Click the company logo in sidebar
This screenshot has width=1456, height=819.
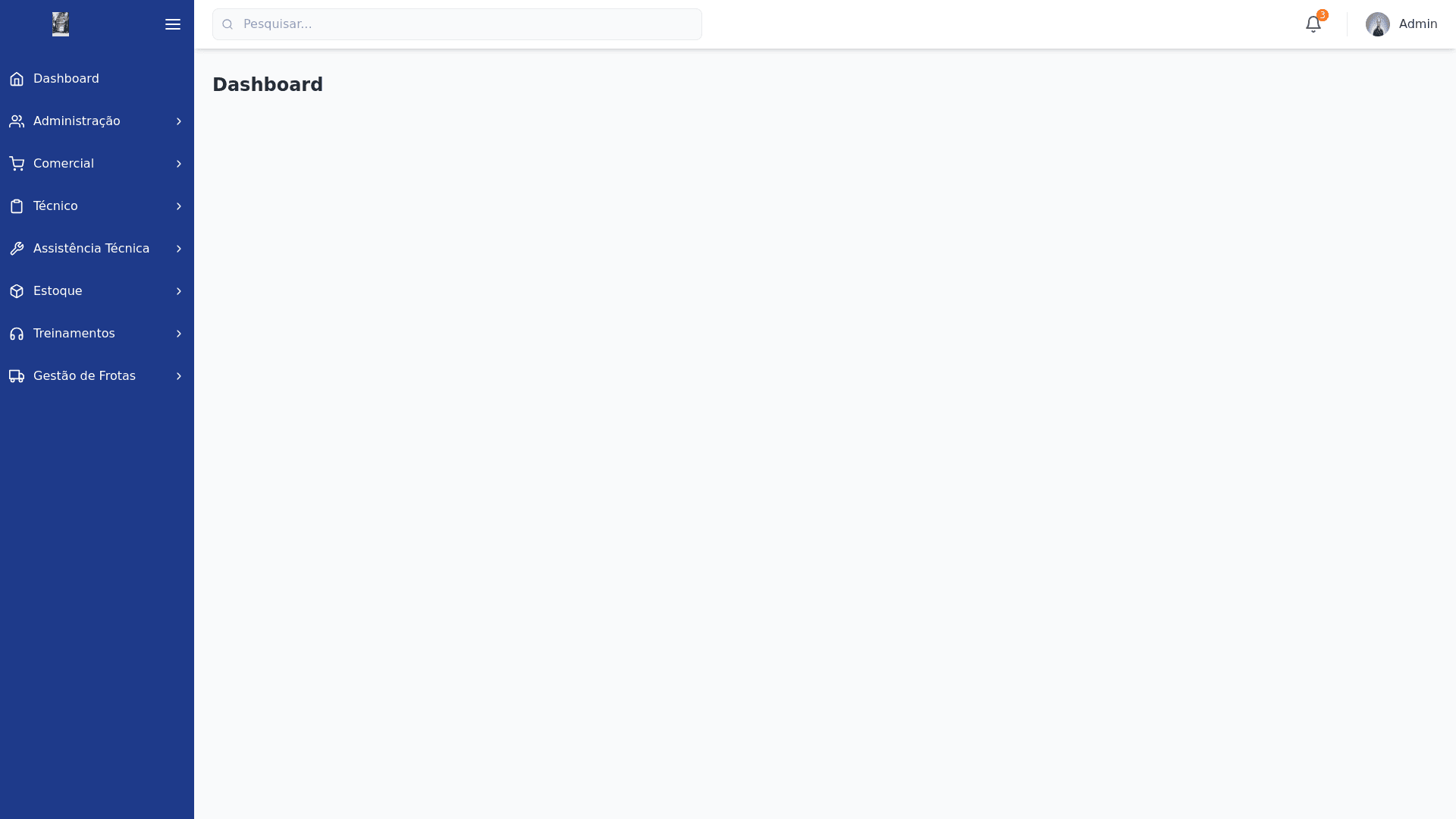click(61, 24)
